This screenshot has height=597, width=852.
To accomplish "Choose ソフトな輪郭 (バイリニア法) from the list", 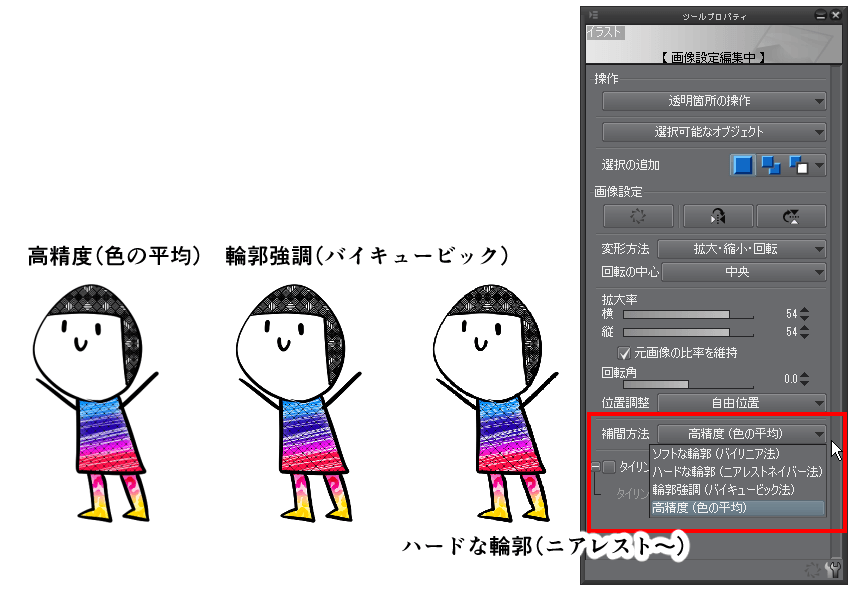I will (x=737, y=454).
